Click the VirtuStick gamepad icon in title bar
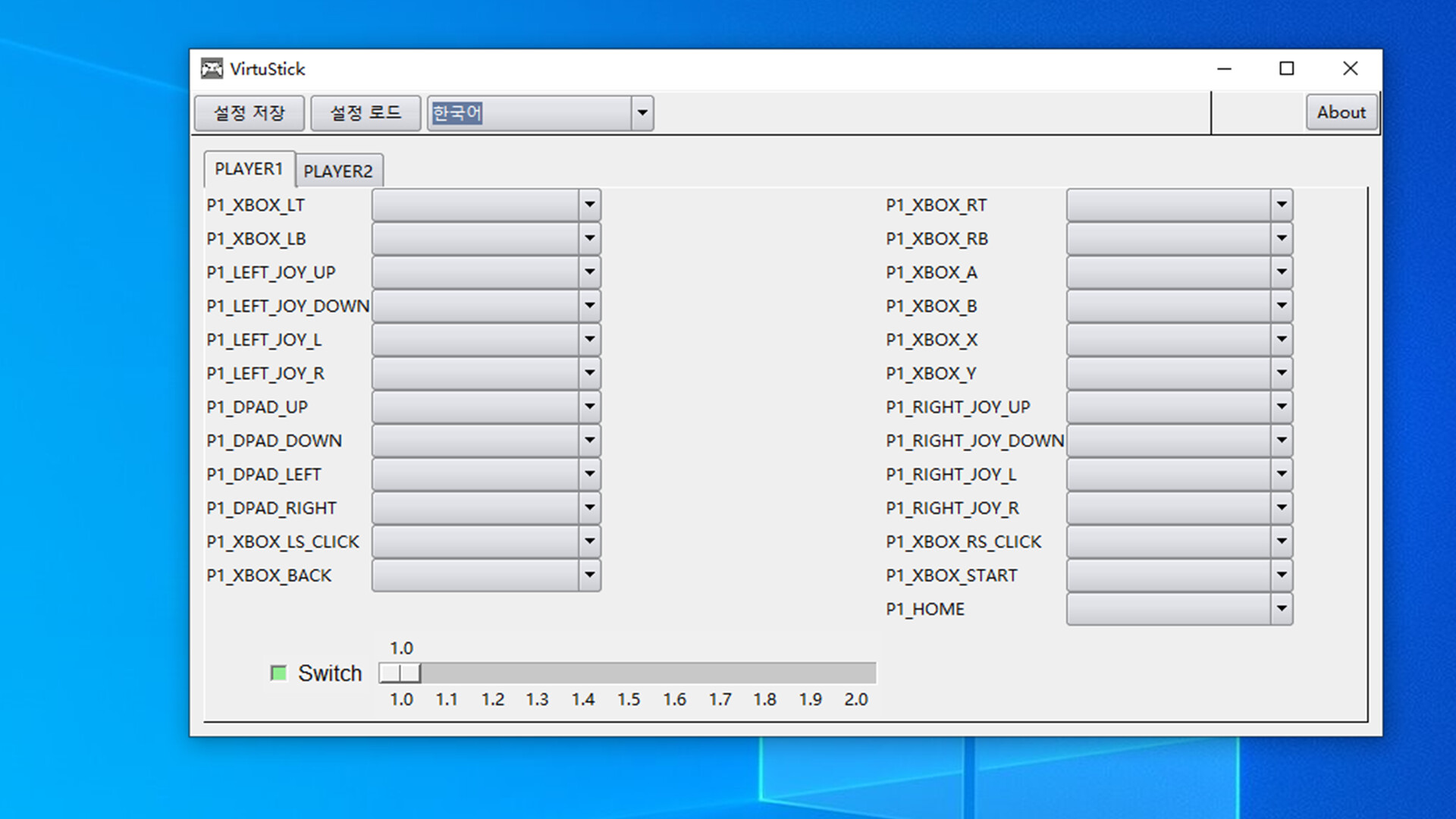Screen dimensions: 1456x819 pos(212,68)
